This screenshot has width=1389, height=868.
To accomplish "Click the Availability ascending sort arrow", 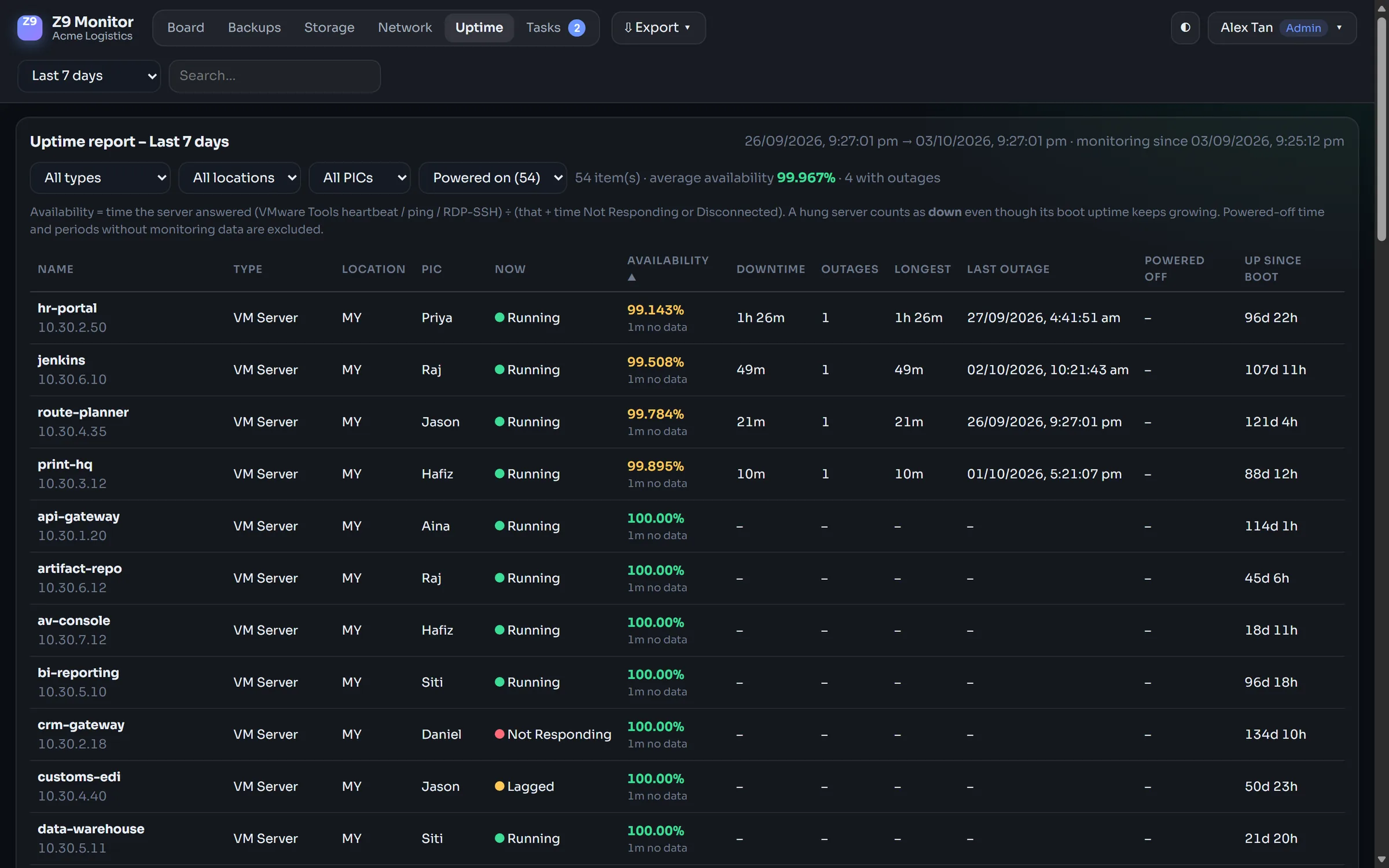I will [631, 277].
